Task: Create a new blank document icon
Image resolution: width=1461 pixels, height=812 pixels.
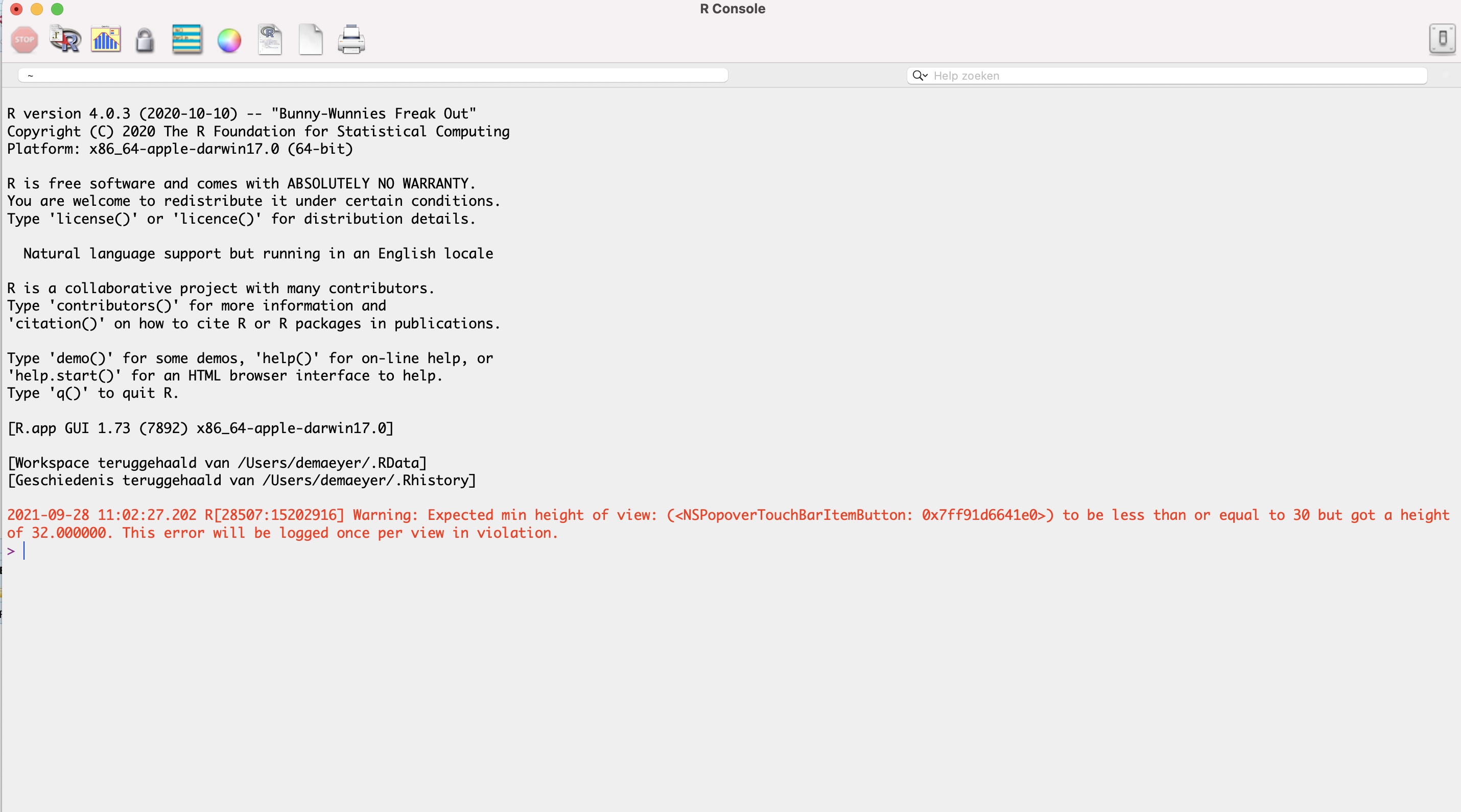Action: point(311,40)
